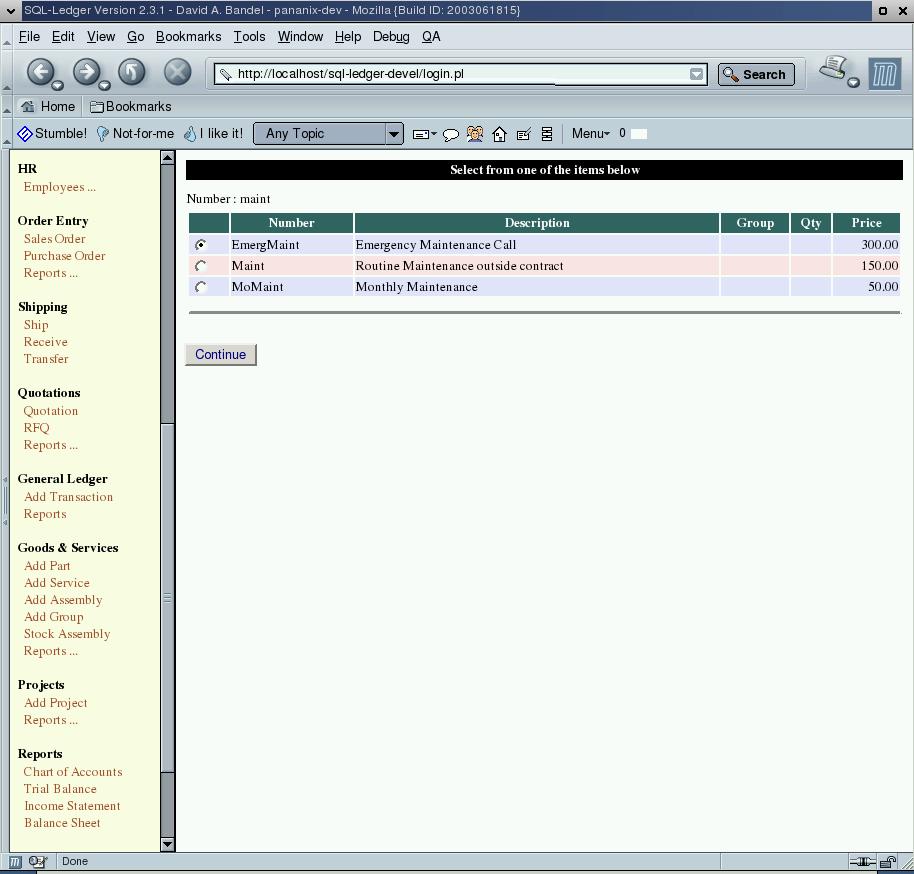914x874 pixels.
Task: Click the Reload page icon
Action: click(x=131, y=72)
